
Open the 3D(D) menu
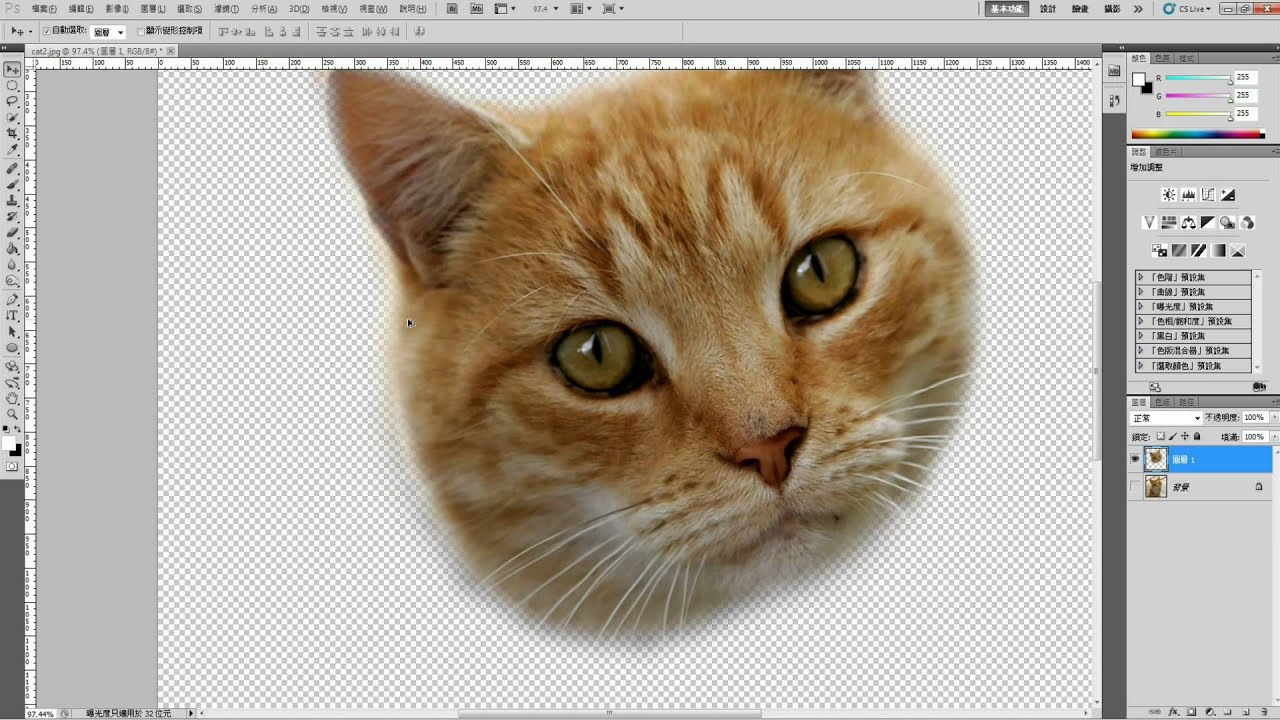[299, 9]
